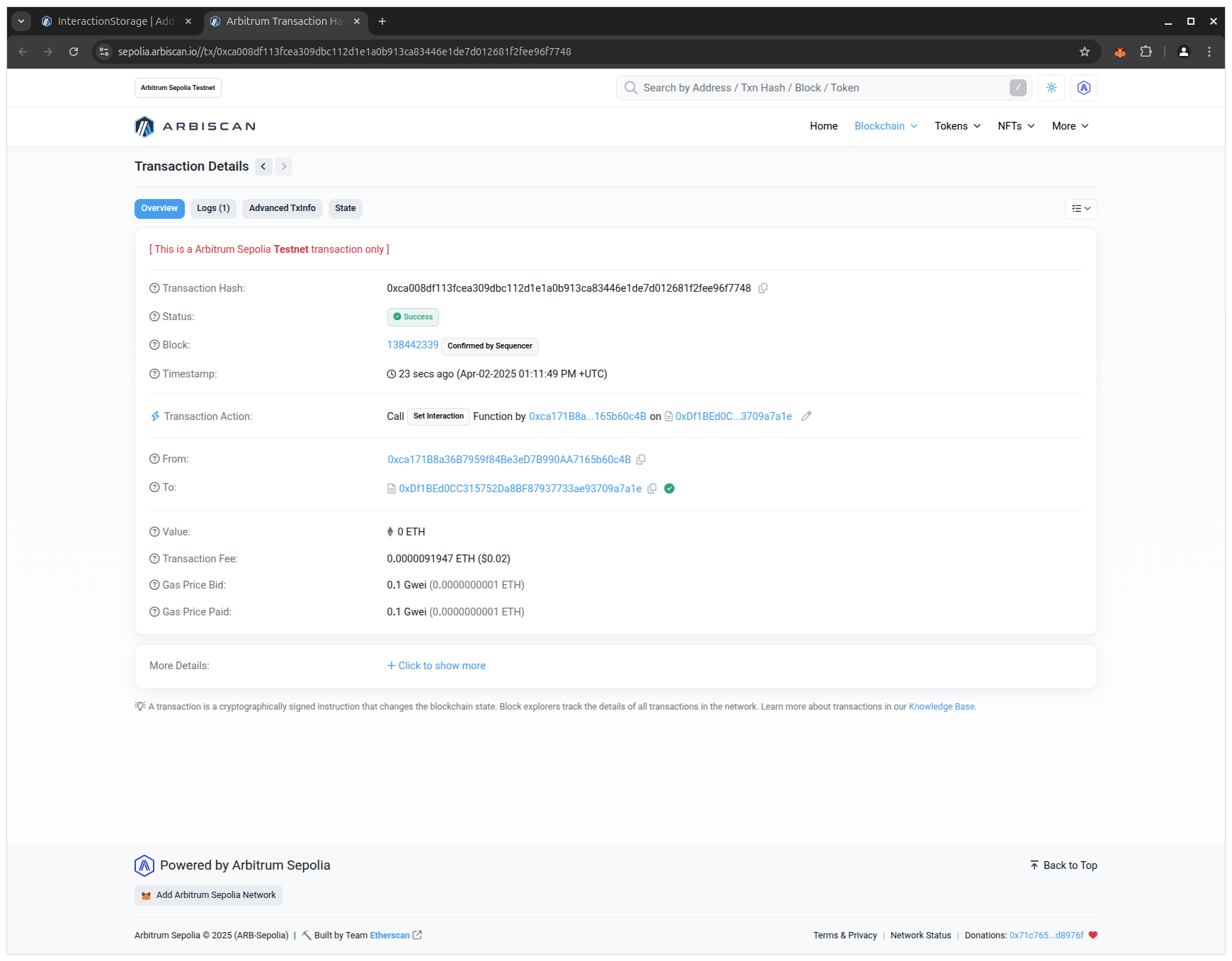Viewport: 1232px width, 961px height.
Task: Go to the previous transaction arrow
Action: pyautogui.click(x=263, y=166)
